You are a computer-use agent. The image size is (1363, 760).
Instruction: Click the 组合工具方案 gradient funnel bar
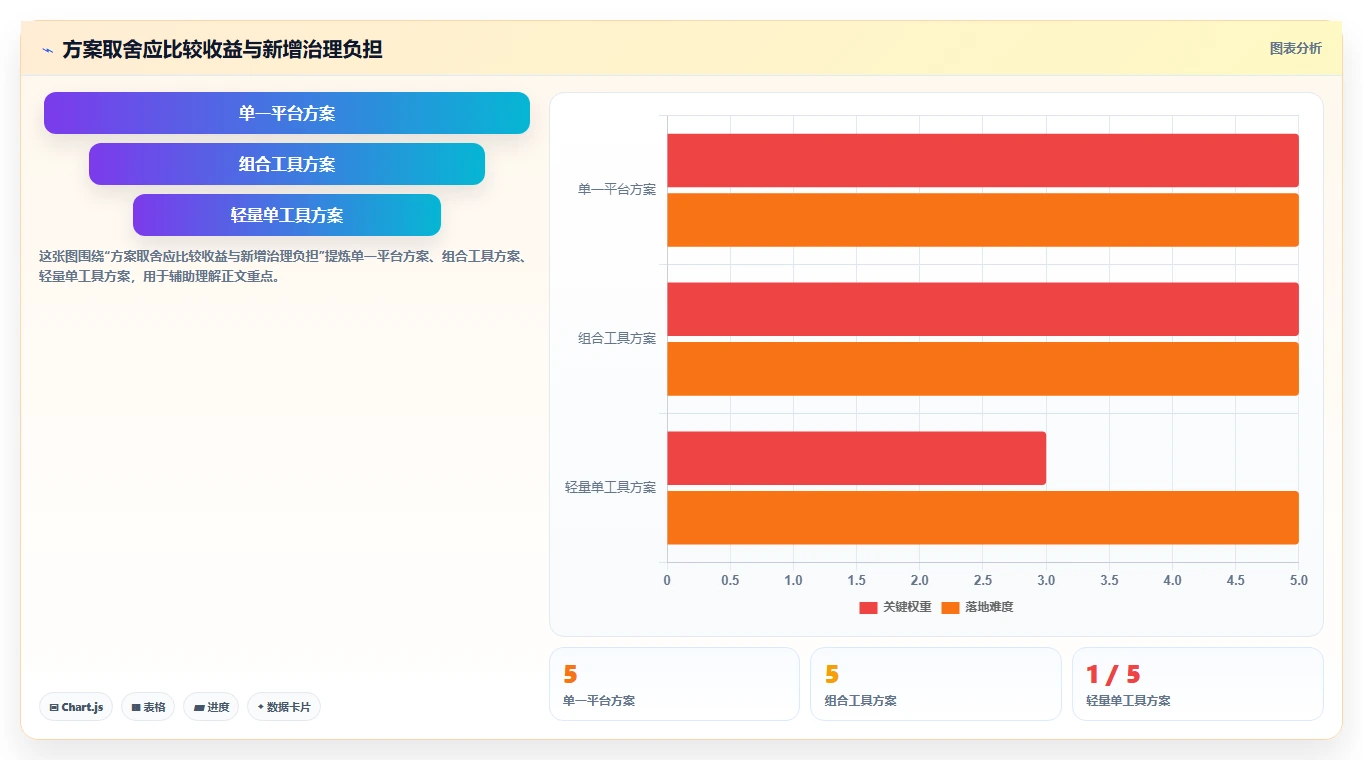(287, 164)
